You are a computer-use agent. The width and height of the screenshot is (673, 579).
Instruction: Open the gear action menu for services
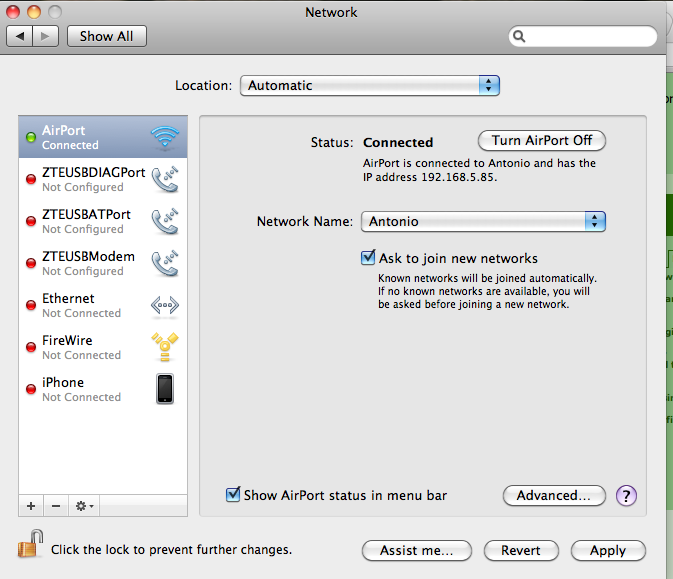pos(84,506)
